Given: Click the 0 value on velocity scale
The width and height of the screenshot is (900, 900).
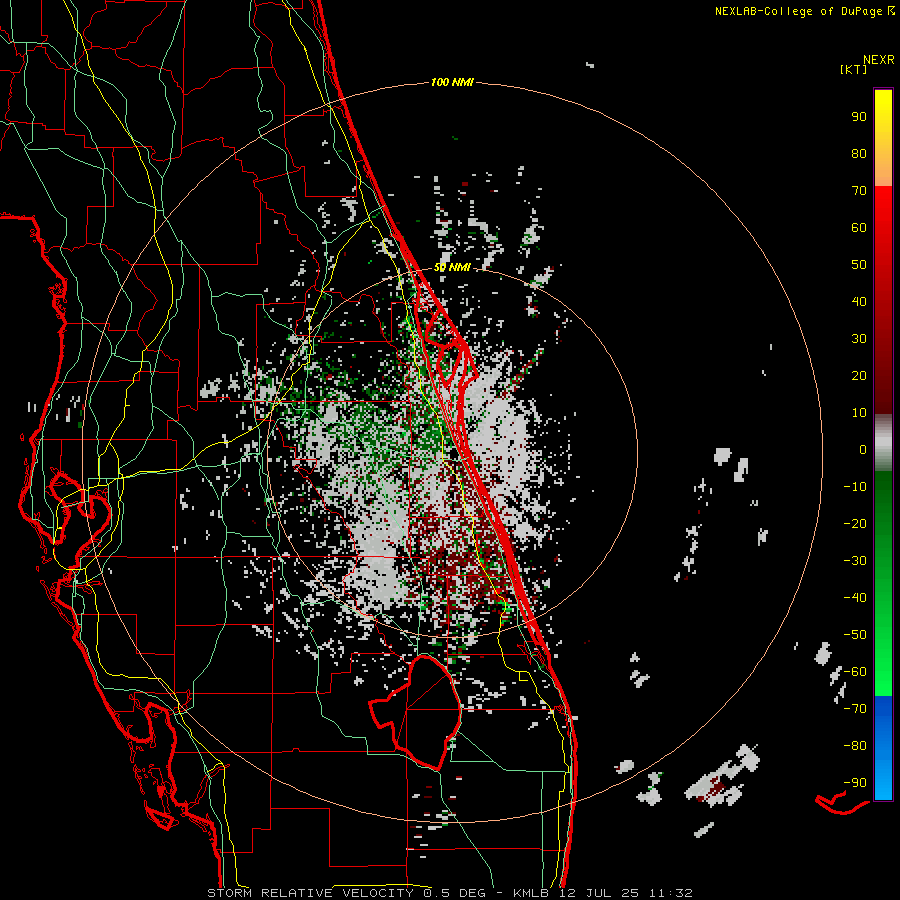Looking at the screenshot, I should (x=863, y=450).
